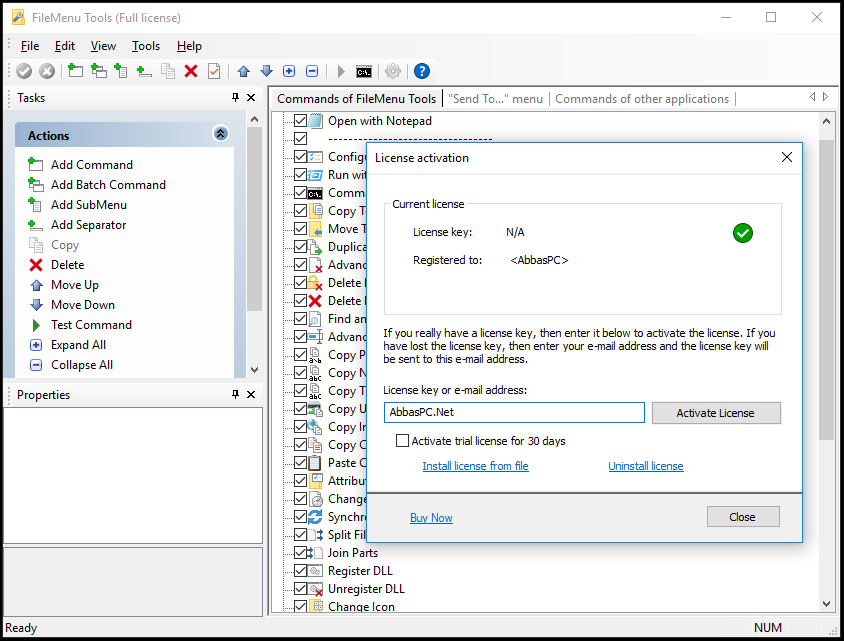The height and width of the screenshot is (641, 844).
Task: Click Tasks panel scrollbar down arrow
Action: [x=255, y=370]
